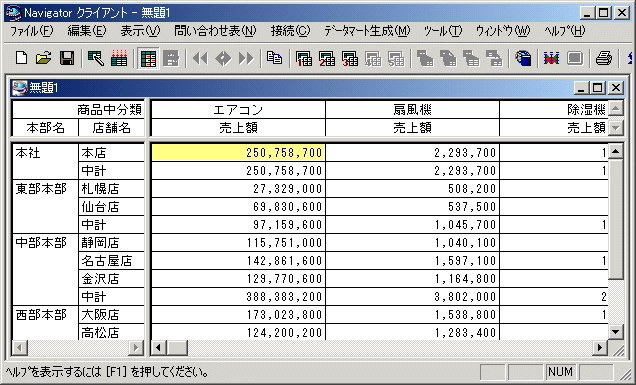Select cell with value 69,830,600
This screenshot has width=636, height=385.
tap(238, 206)
